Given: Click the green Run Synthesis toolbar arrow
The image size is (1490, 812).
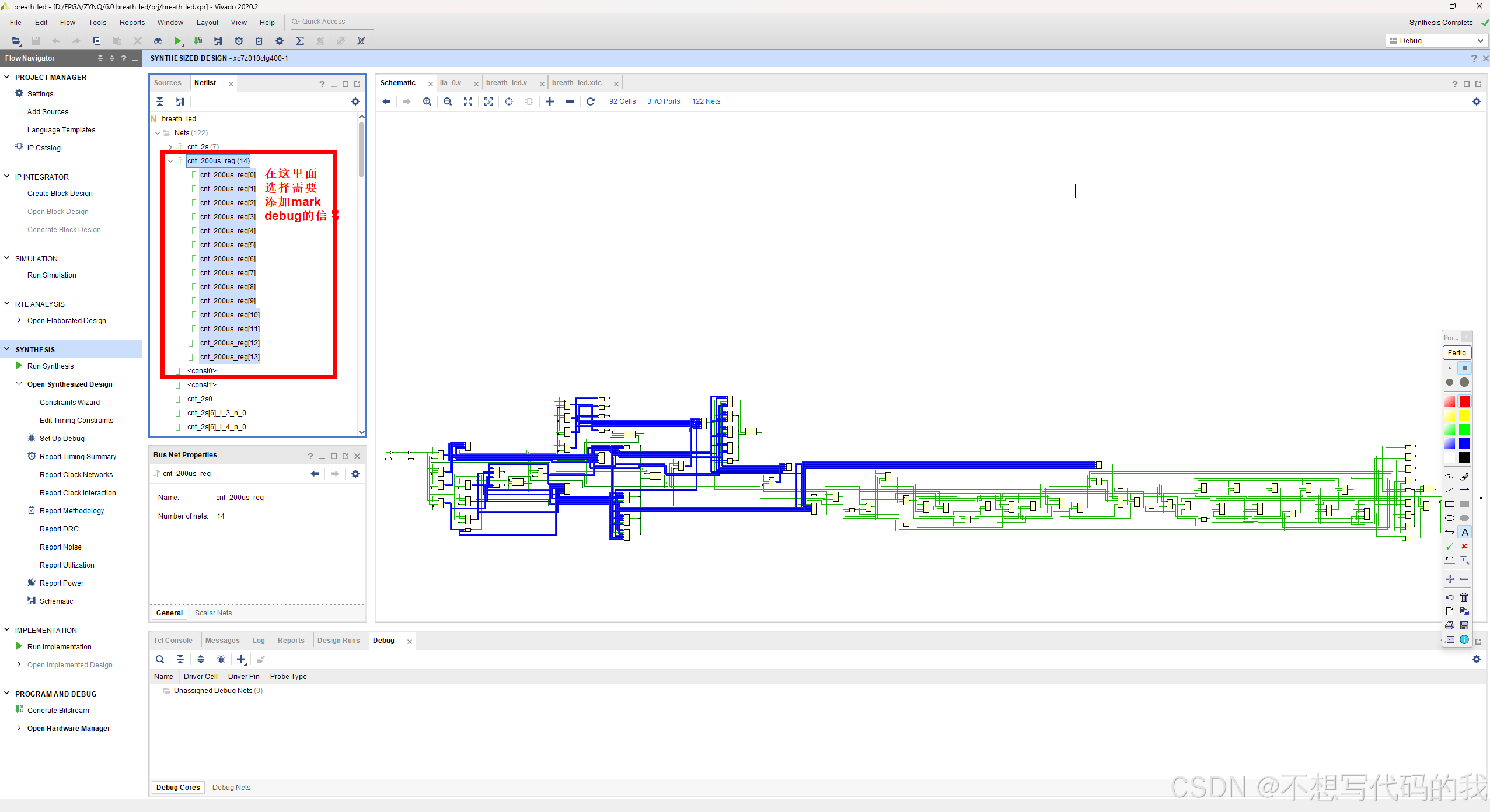Looking at the screenshot, I should click(x=177, y=41).
